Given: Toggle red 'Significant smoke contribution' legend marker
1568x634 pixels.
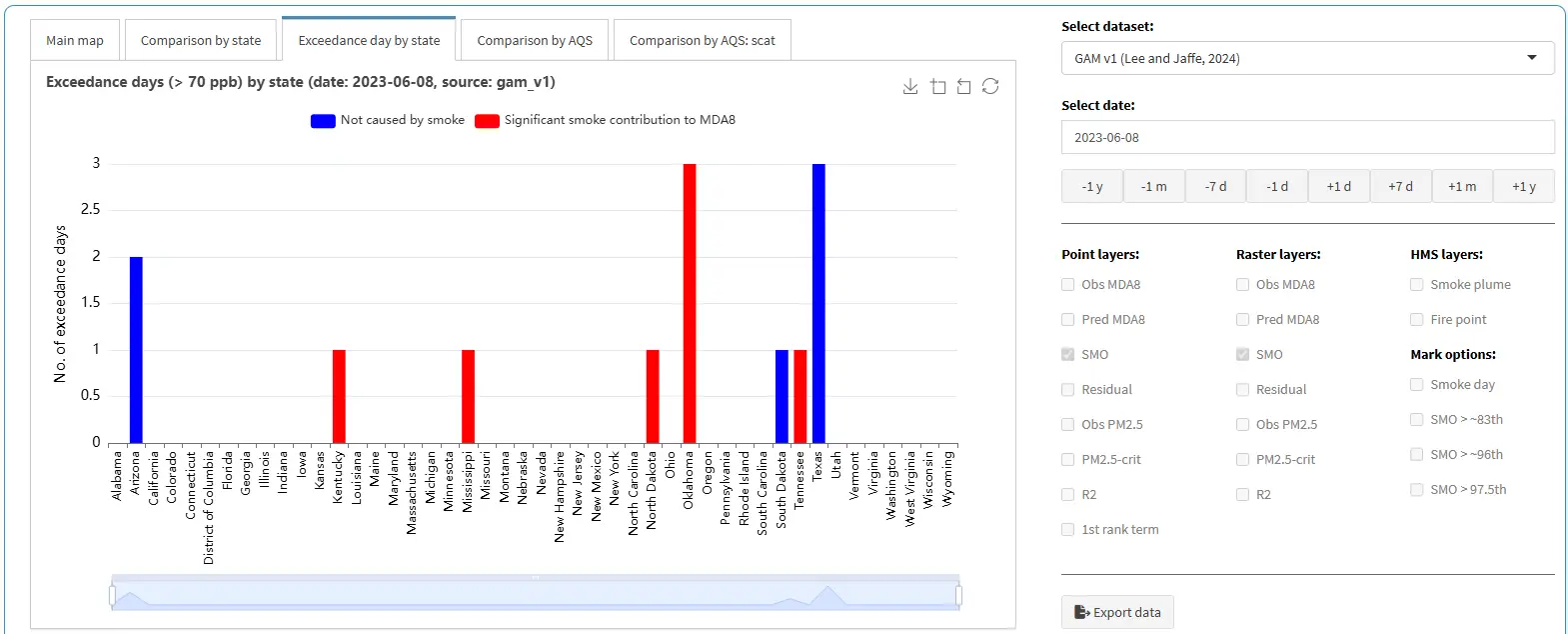Looking at the screenshot, I should [487, 121].
